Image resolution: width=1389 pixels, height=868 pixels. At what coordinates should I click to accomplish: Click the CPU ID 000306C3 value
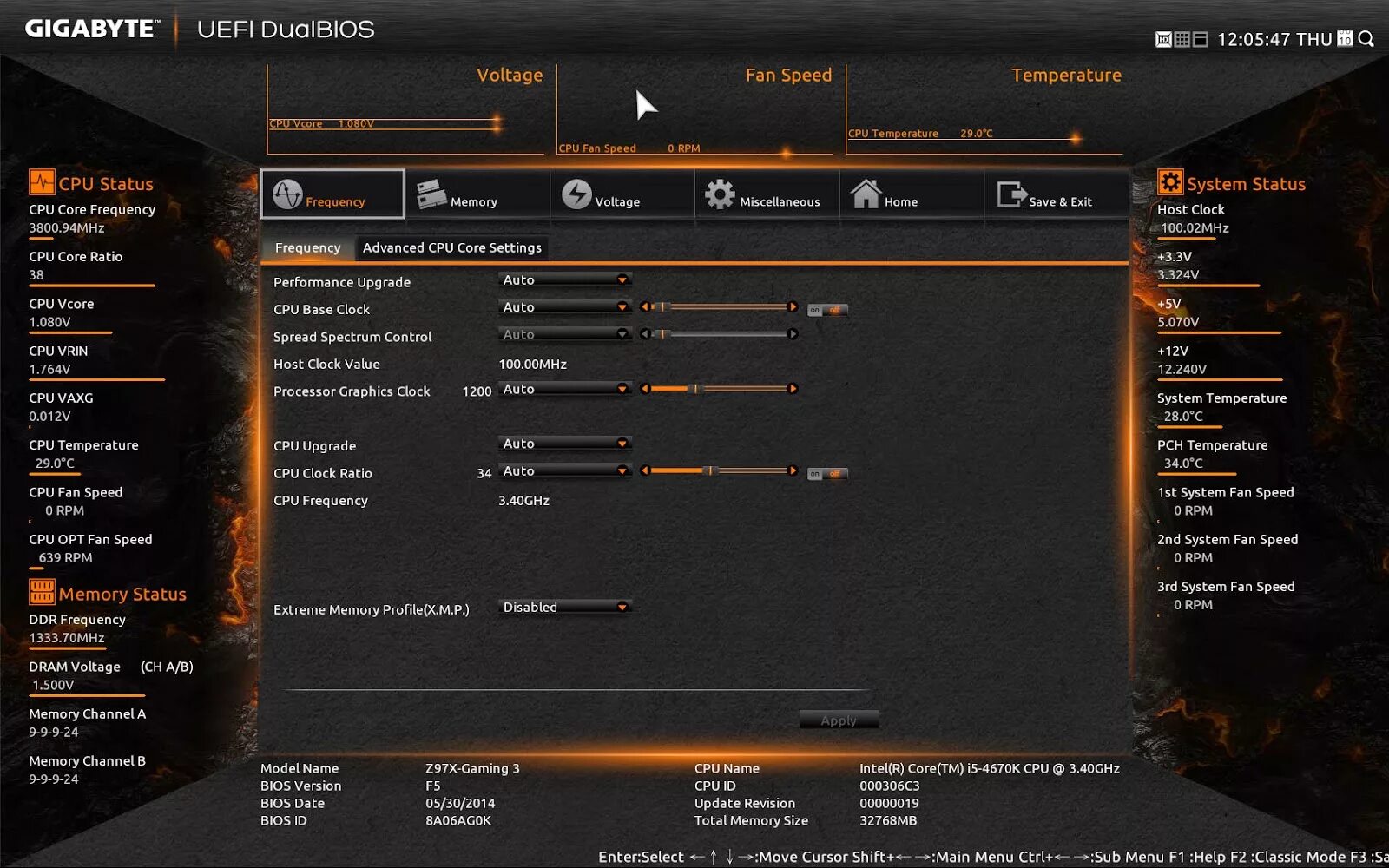(x=890, y=786)
